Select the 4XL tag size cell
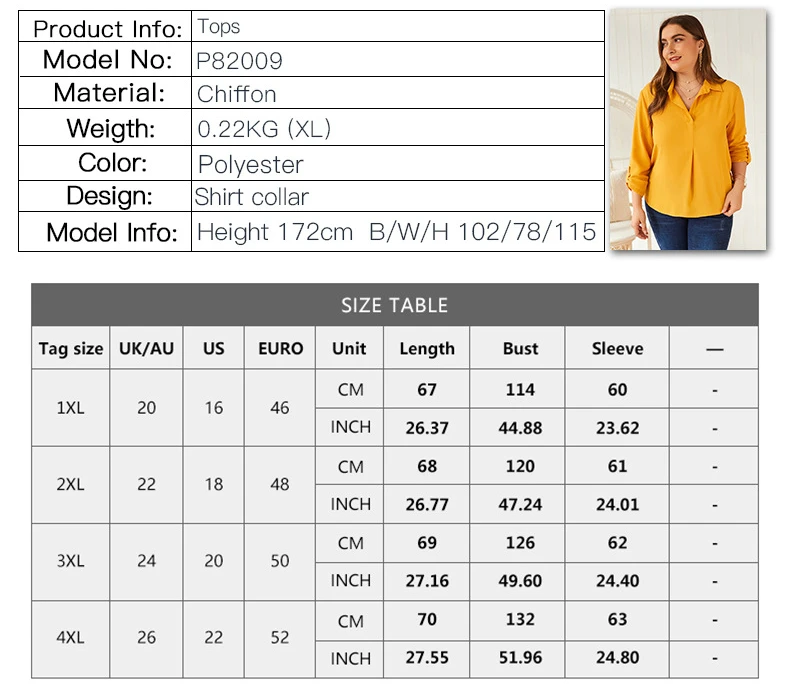This screenshot has width=790, height=686. pyautogui.click(x=71, y=637)
